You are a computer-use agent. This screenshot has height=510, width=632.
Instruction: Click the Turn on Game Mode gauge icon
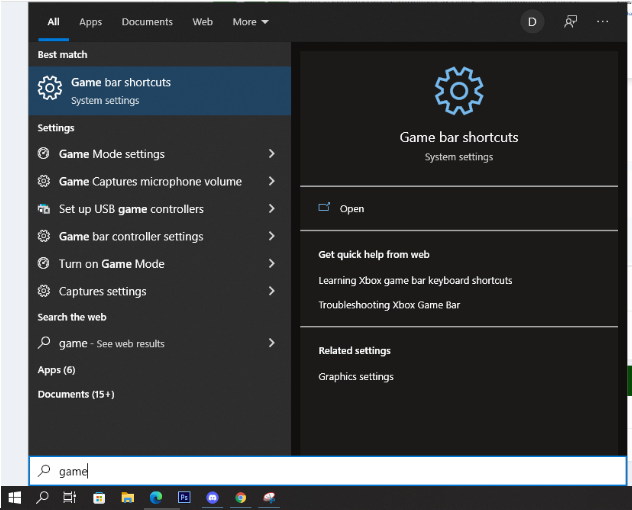[44, 263]
